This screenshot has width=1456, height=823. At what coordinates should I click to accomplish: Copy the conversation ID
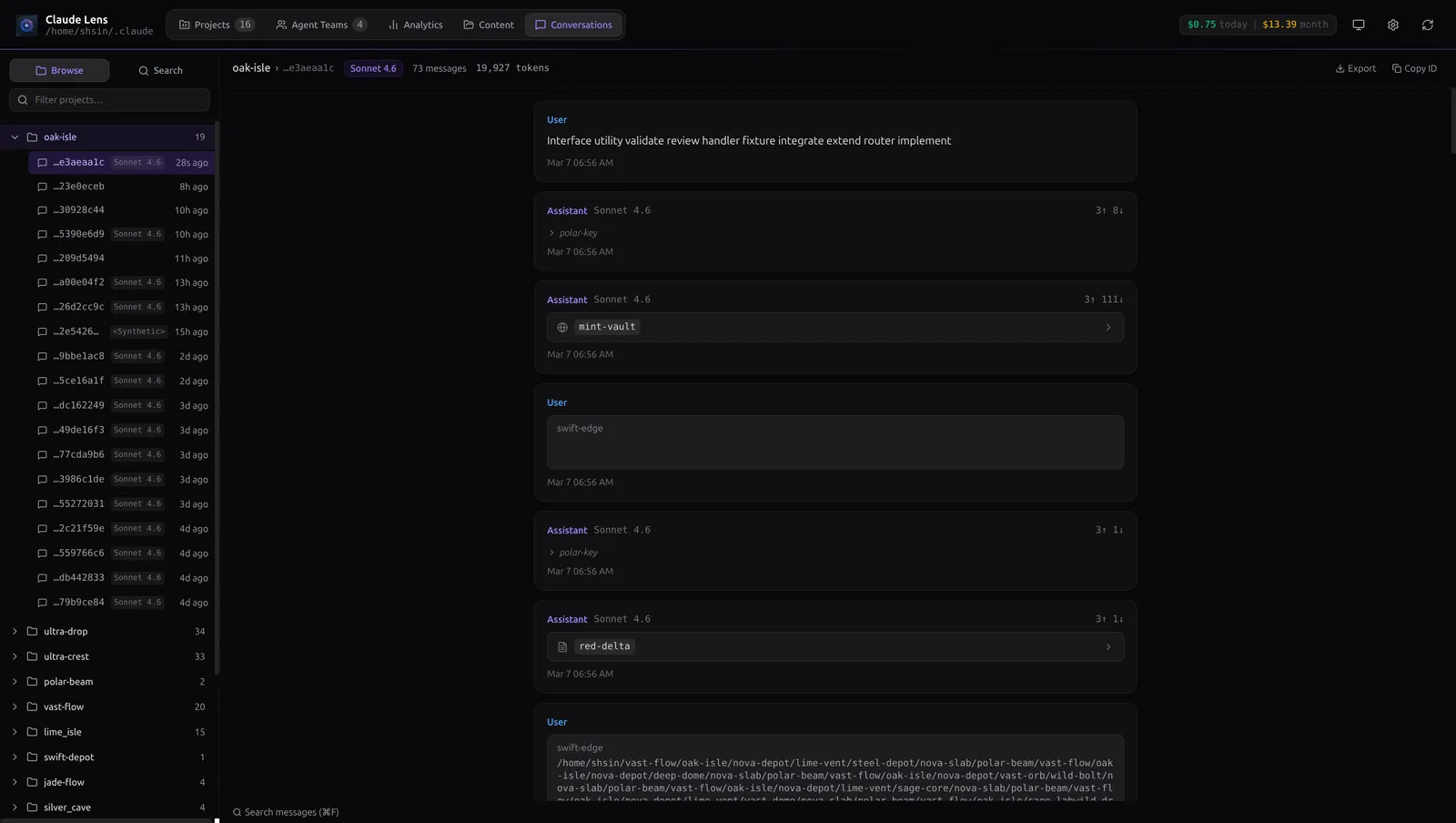(x=1414, y=69)
